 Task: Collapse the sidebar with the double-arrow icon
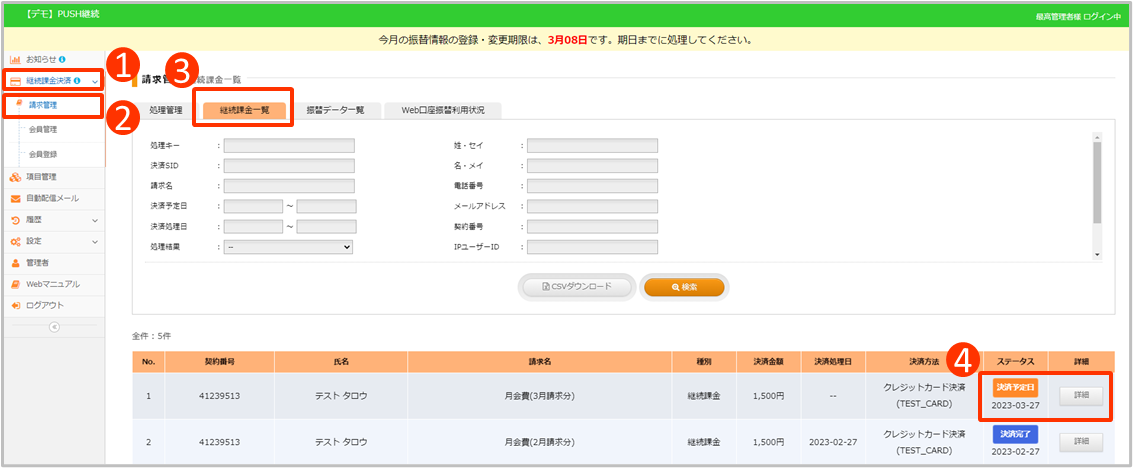pos(54,327)
